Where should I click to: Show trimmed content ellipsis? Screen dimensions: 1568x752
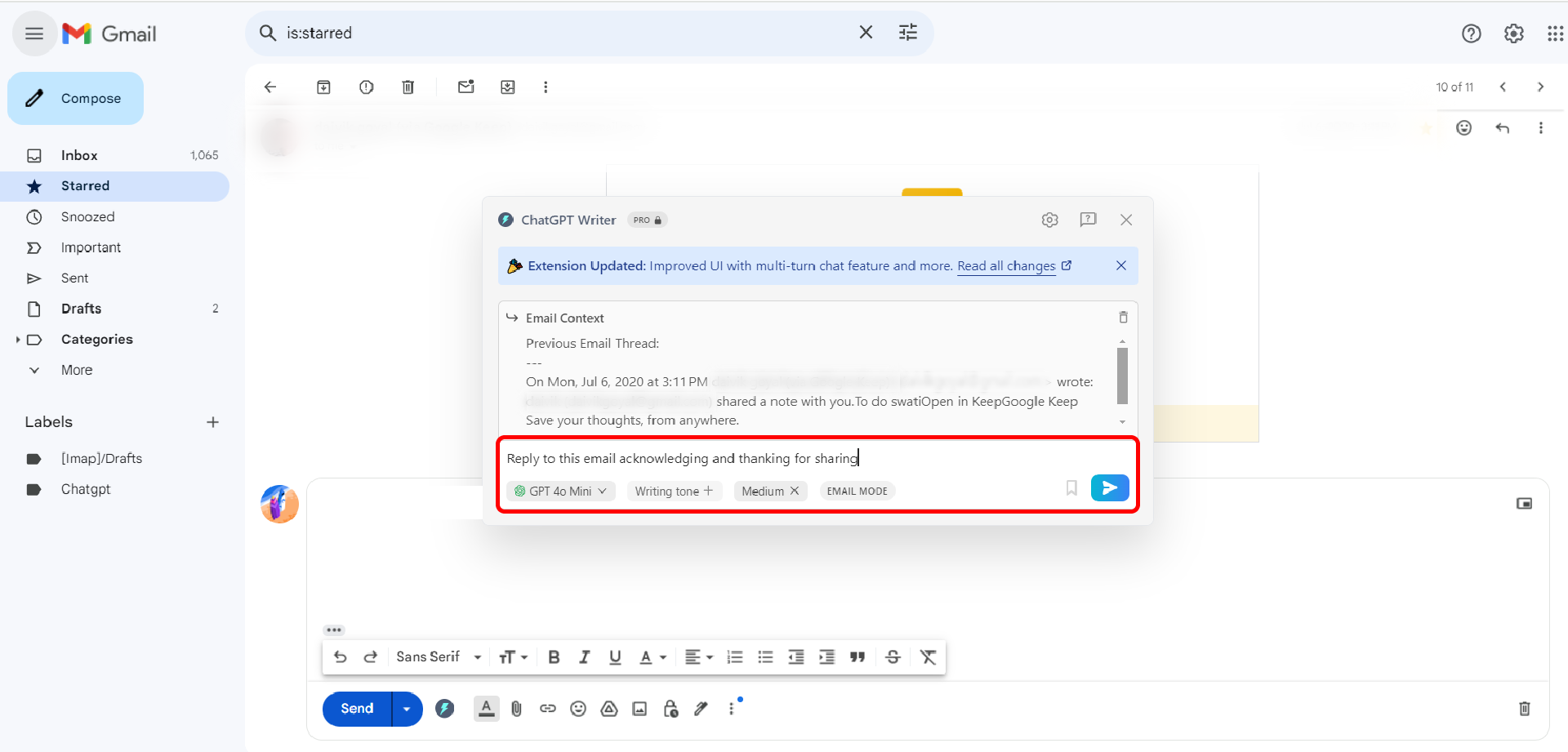[x=334, y=630]
